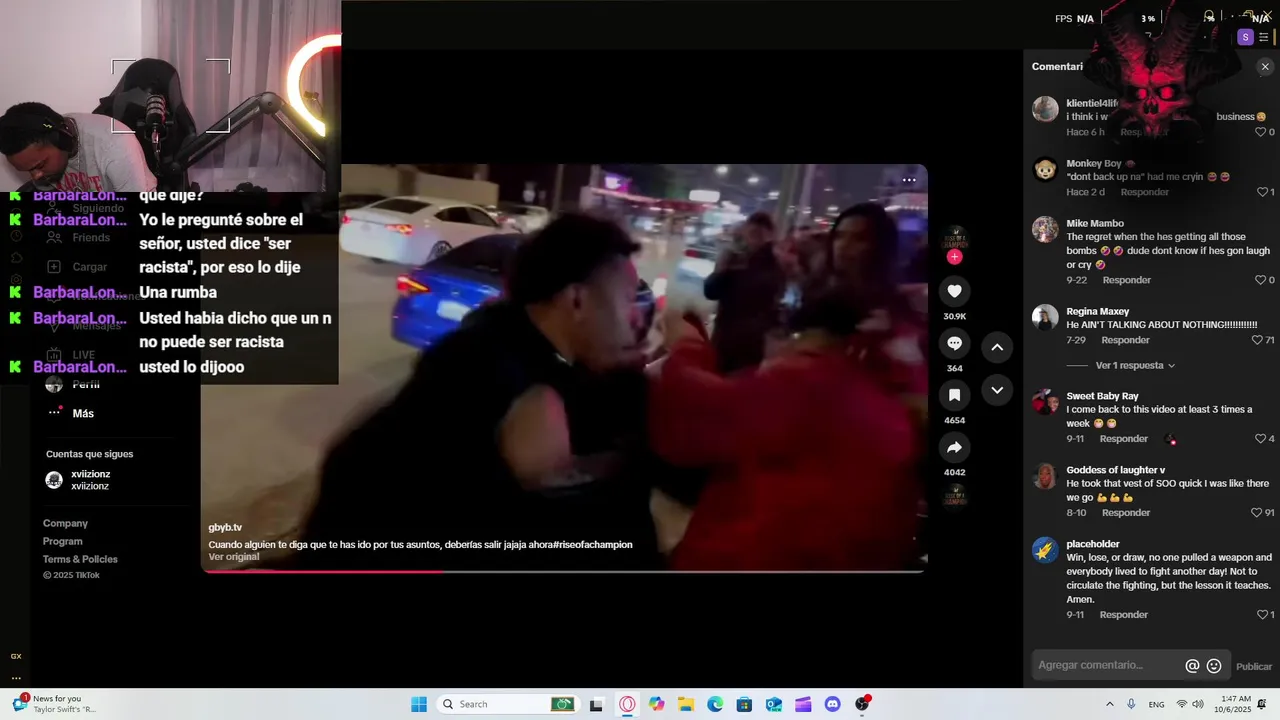Open the taskbar clock and date
This screenshot has height=720, width=1280.
[x=1235, y=704]
